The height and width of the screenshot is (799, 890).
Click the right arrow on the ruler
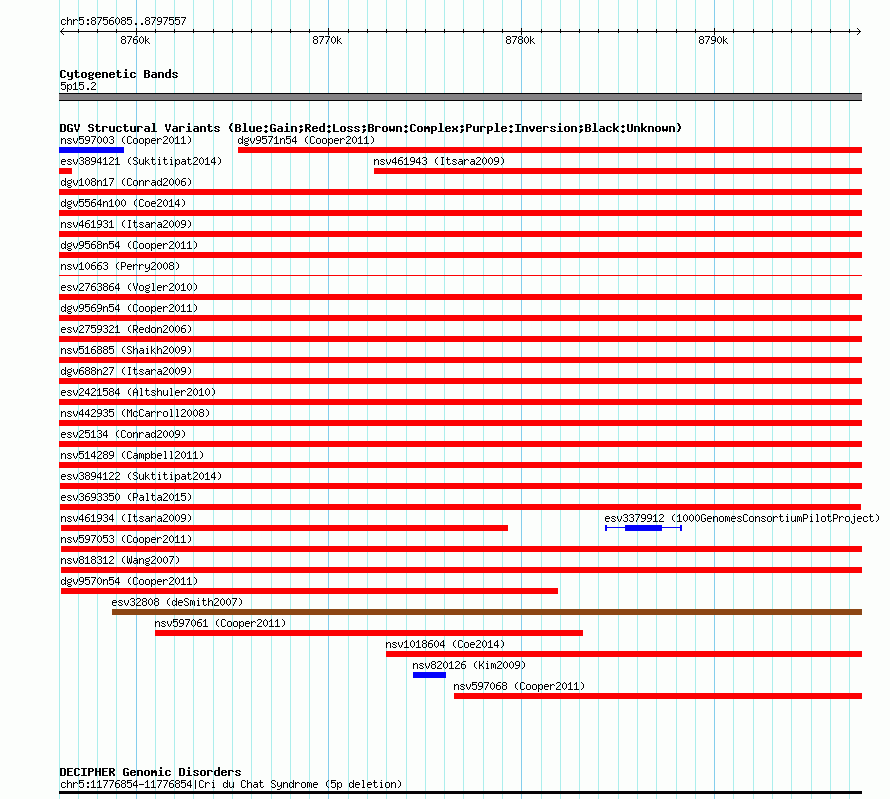coord(859,32)
